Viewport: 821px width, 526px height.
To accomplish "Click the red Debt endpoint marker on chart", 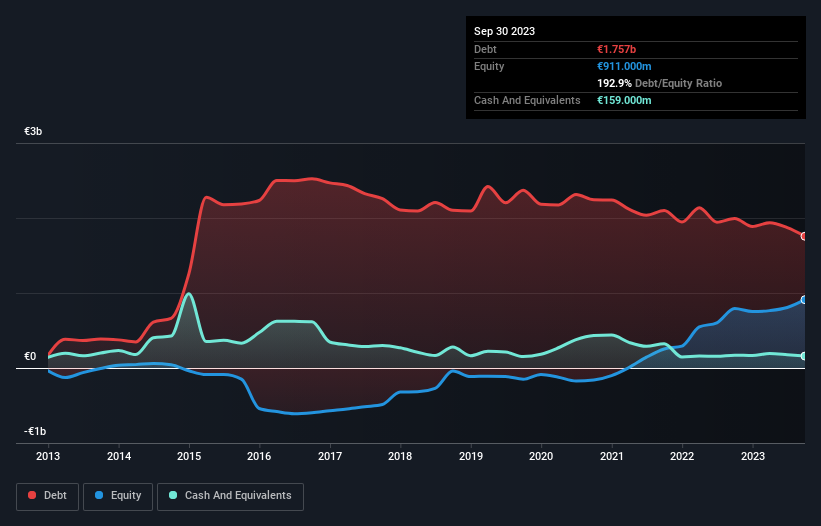I will click(804, 236).
